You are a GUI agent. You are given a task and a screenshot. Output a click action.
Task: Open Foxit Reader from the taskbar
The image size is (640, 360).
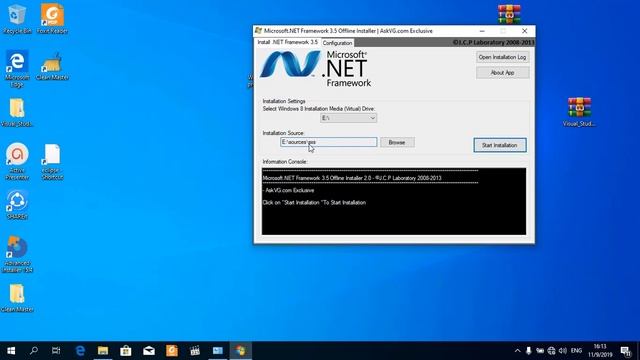click(172, 351)
